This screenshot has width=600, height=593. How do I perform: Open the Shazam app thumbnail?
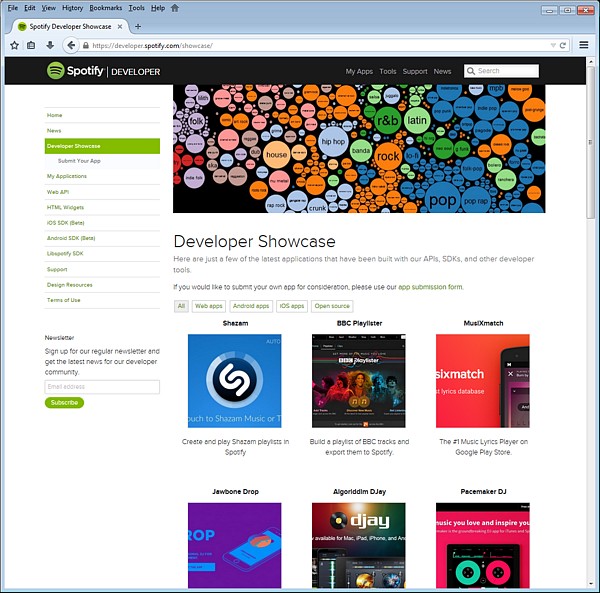[235, 381]
